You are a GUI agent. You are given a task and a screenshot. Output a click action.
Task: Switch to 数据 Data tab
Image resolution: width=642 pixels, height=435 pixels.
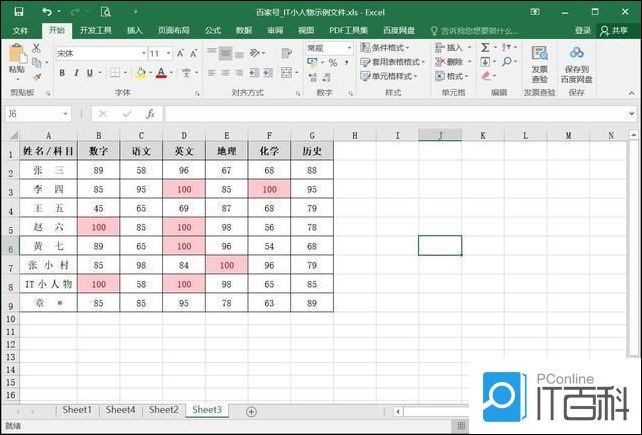244,30
